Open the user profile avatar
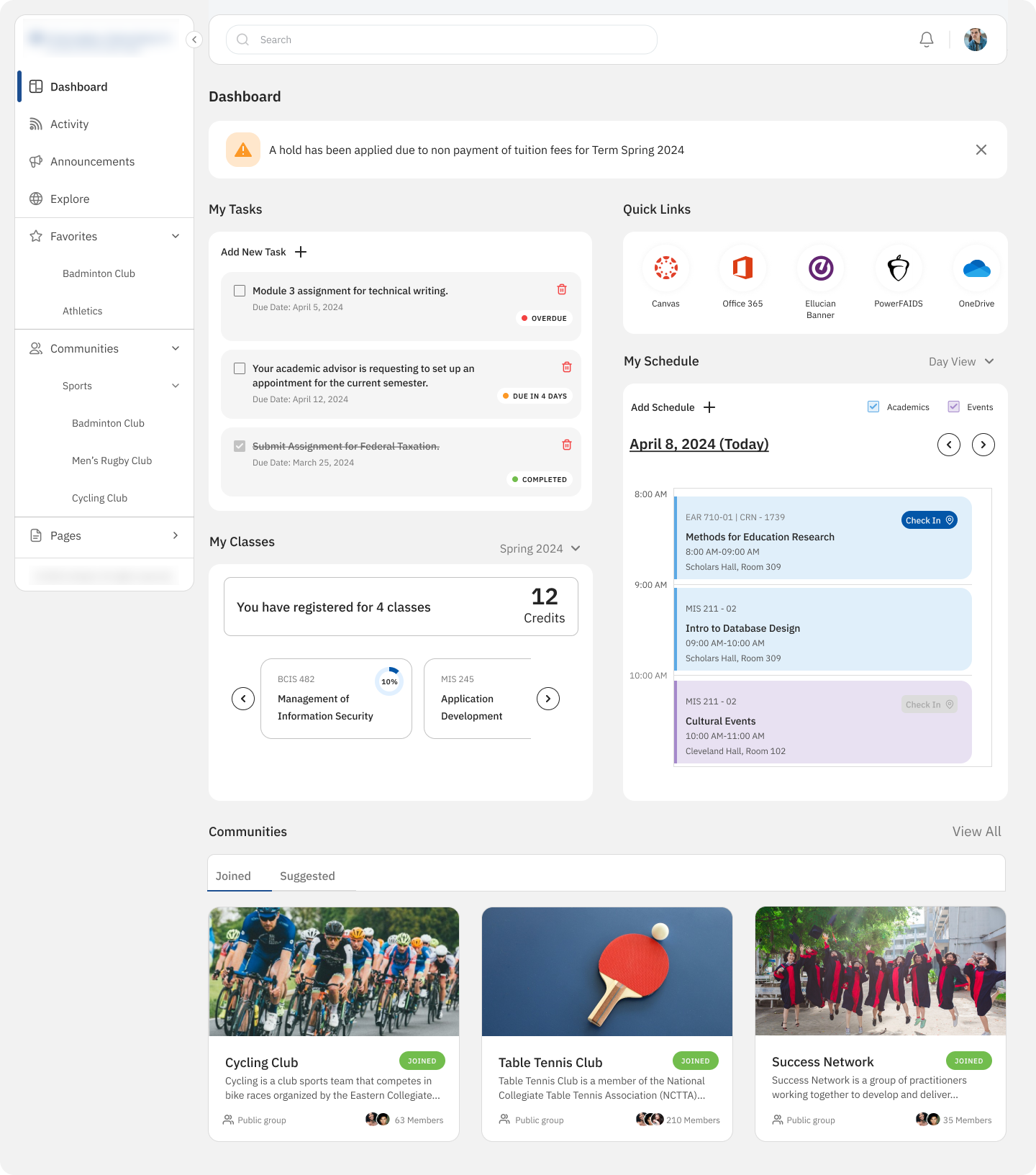1036x1175 pixels. [x=976, y=40]
